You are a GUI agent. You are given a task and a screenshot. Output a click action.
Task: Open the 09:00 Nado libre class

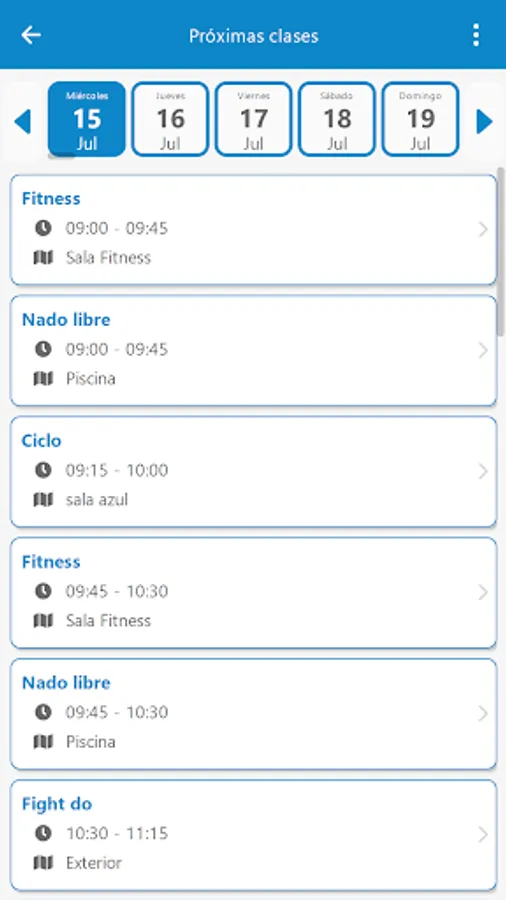coord(253,351)
